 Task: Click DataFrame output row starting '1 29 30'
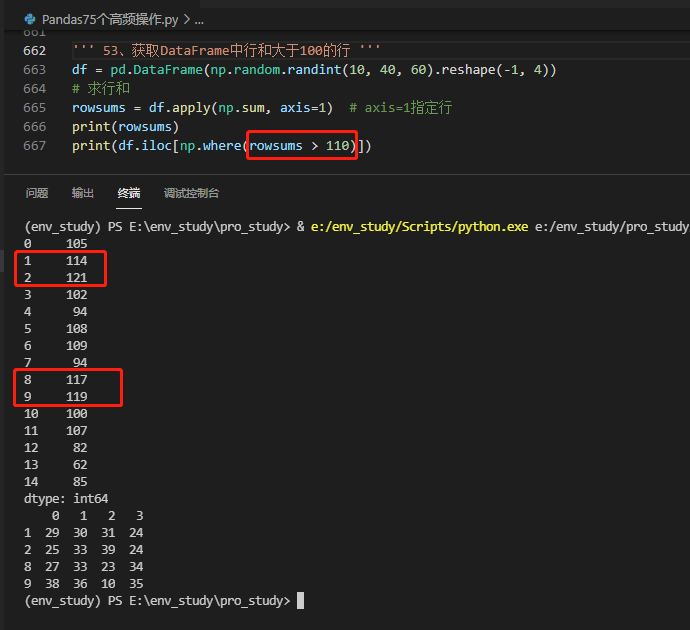pyautogui.click(x=84, y=533)
